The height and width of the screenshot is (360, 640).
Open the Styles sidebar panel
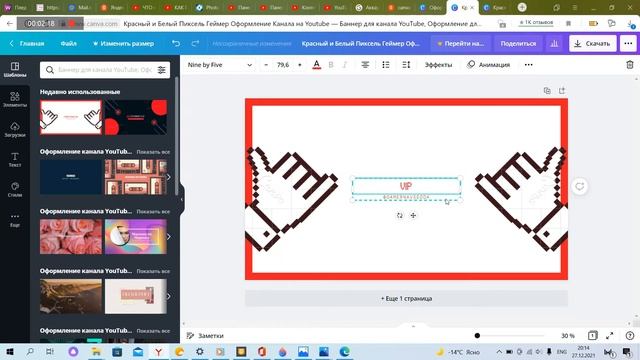(15, 189)
